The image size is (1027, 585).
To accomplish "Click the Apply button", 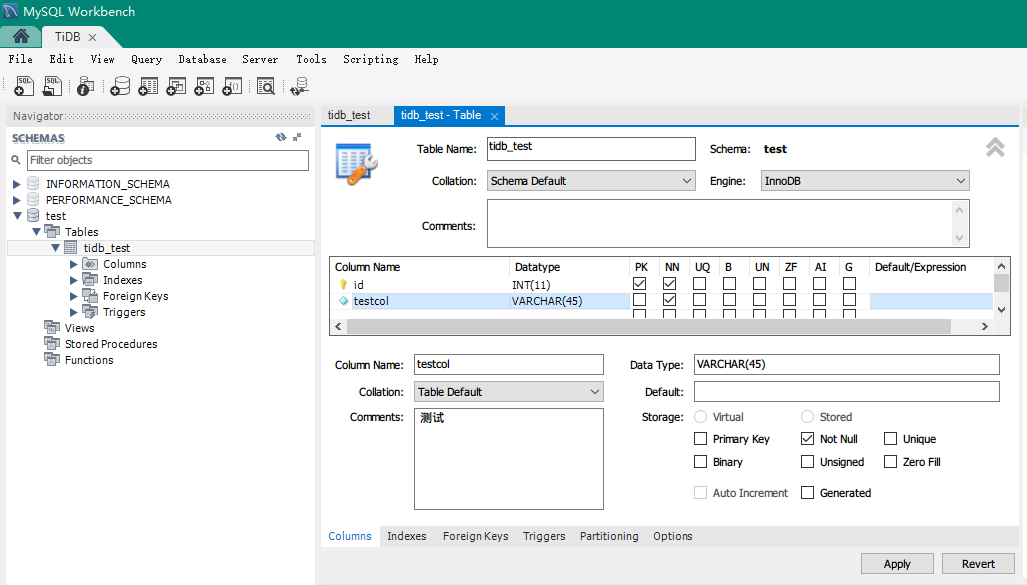I will tap(897, 564).
